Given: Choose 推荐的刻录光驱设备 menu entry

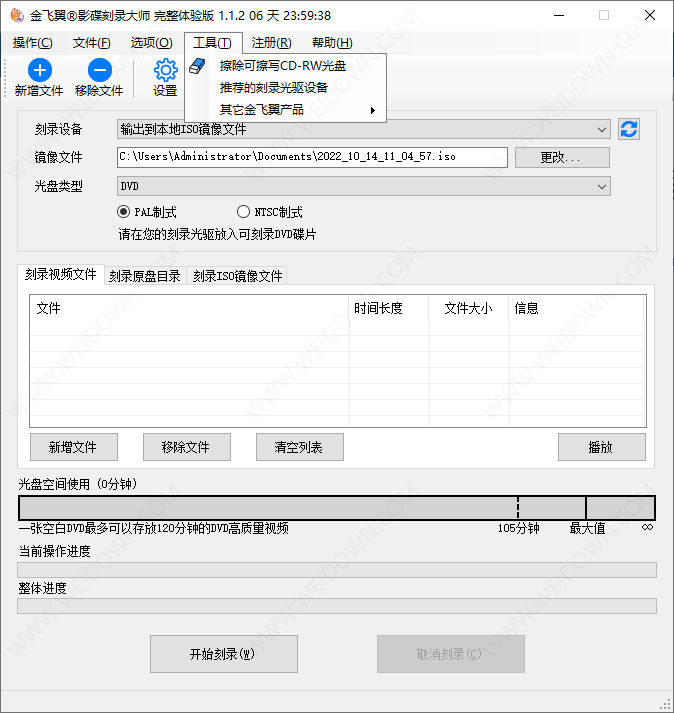Looking at the screenshot, I should 286,88.
